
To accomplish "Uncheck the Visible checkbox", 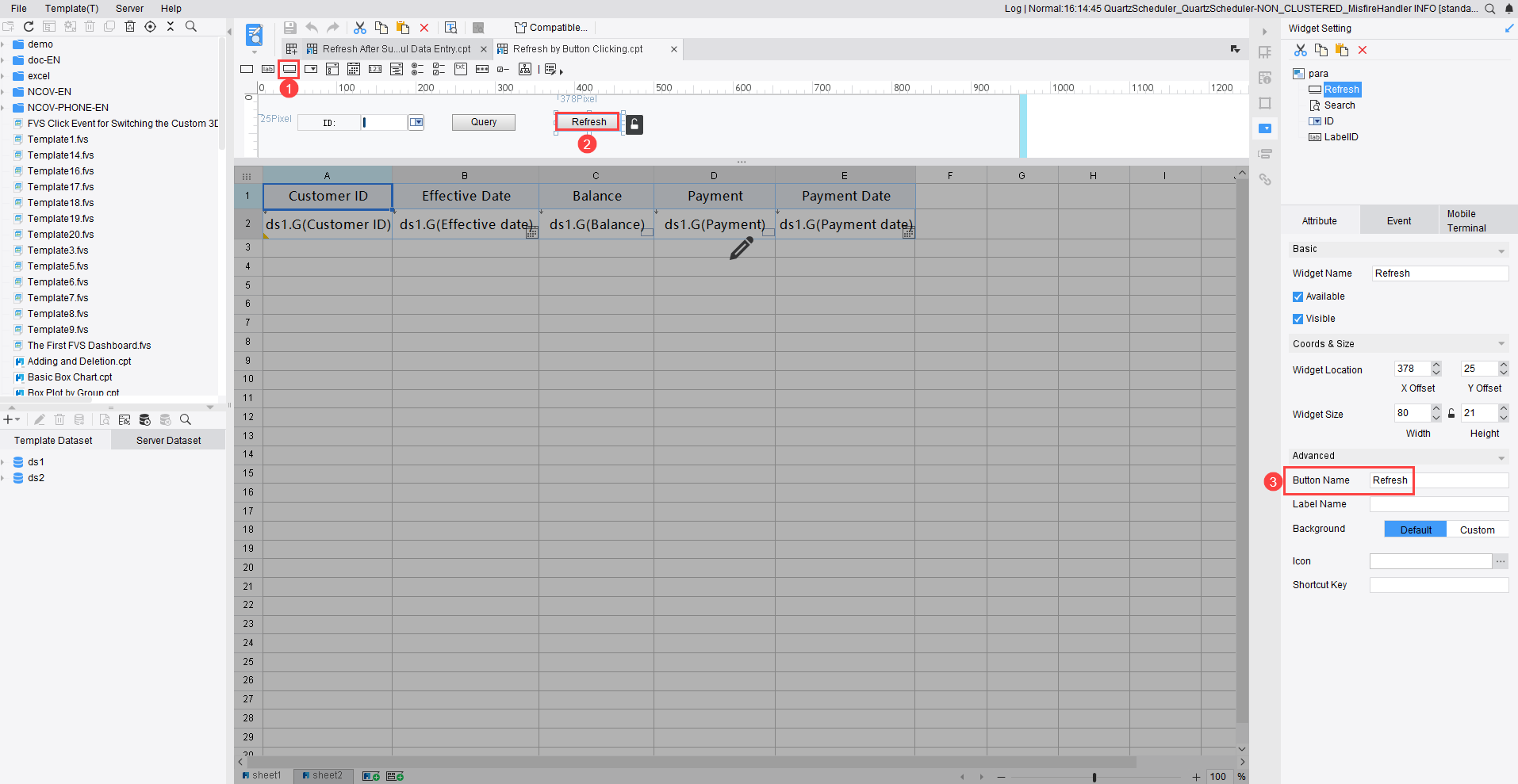I will click(1298, 318).
